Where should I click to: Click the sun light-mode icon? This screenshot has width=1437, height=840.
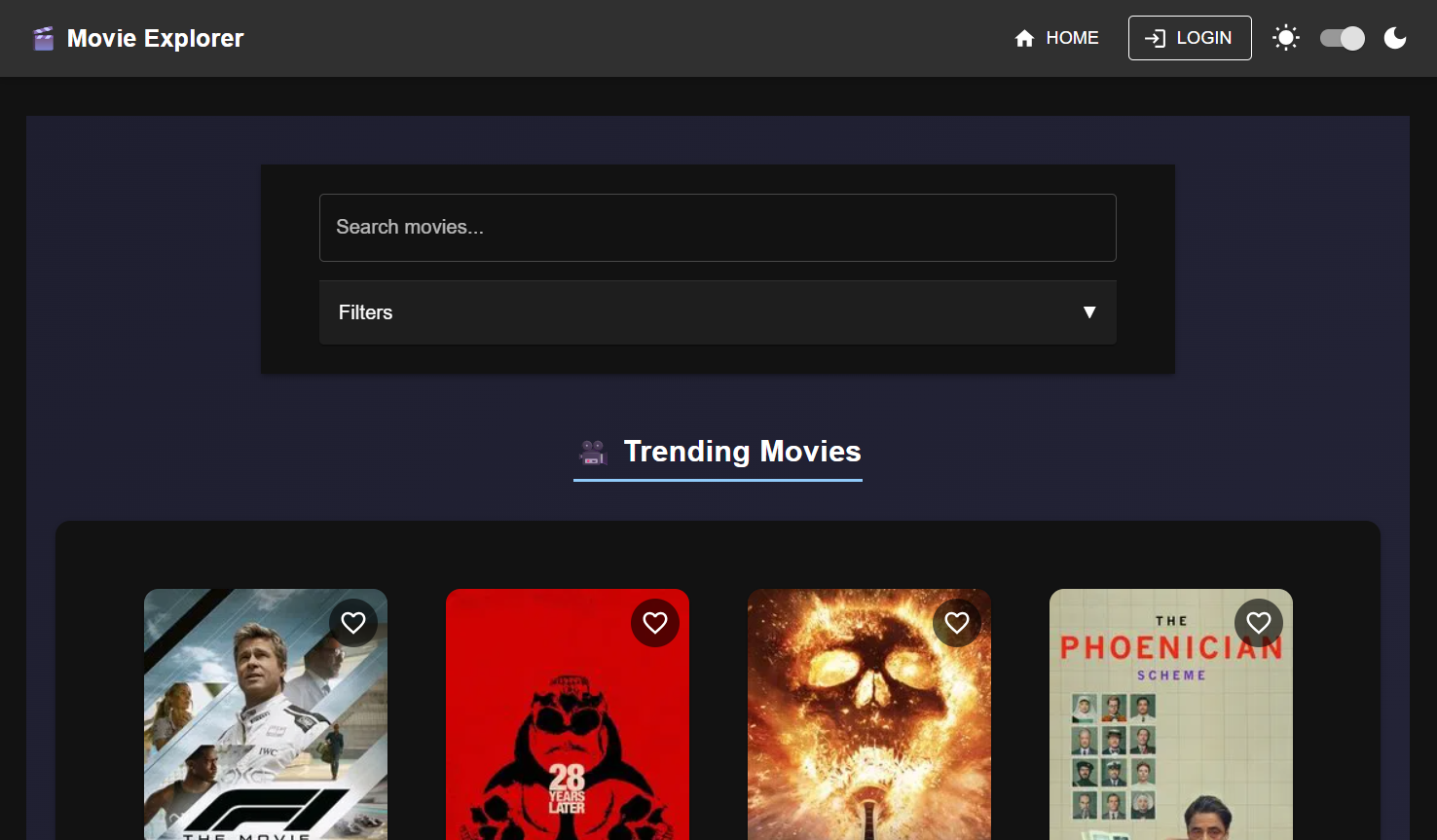click(1286, 38)
